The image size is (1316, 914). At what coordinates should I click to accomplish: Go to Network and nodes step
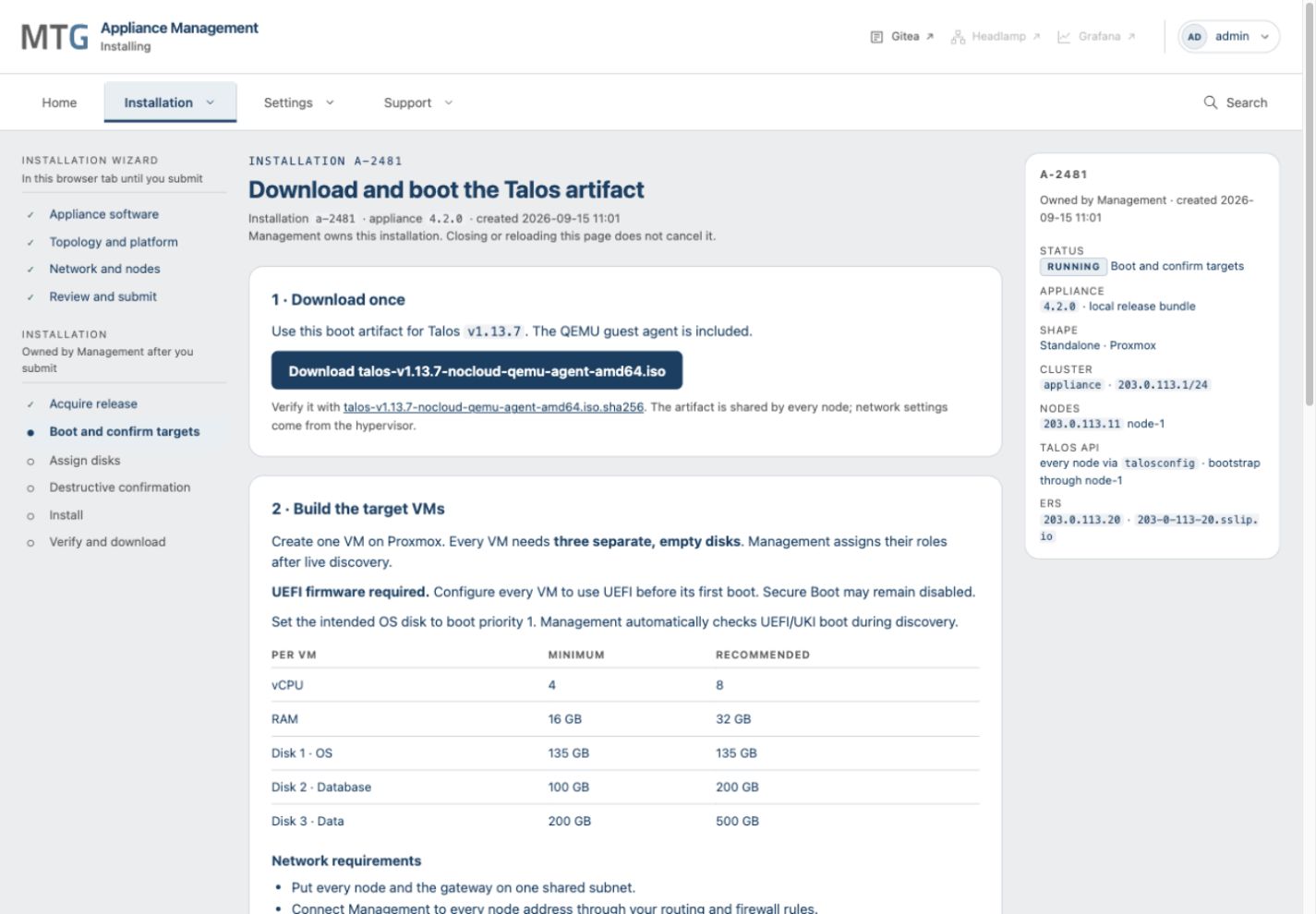(x=104, y=269)
